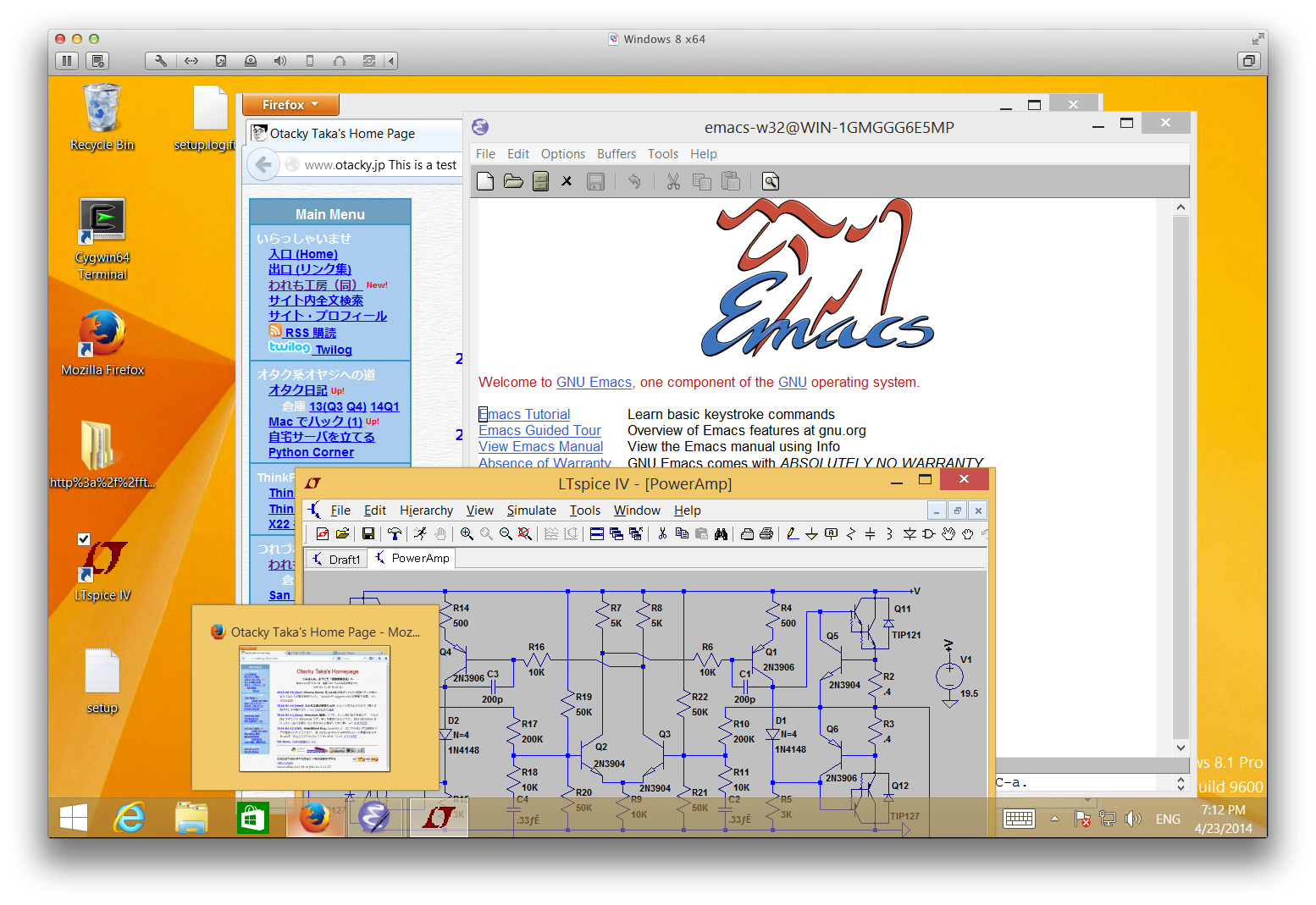Click LTspice save floppy icon
The width and height of the screenshot is (1316, 905).
(x=368, y=533)
